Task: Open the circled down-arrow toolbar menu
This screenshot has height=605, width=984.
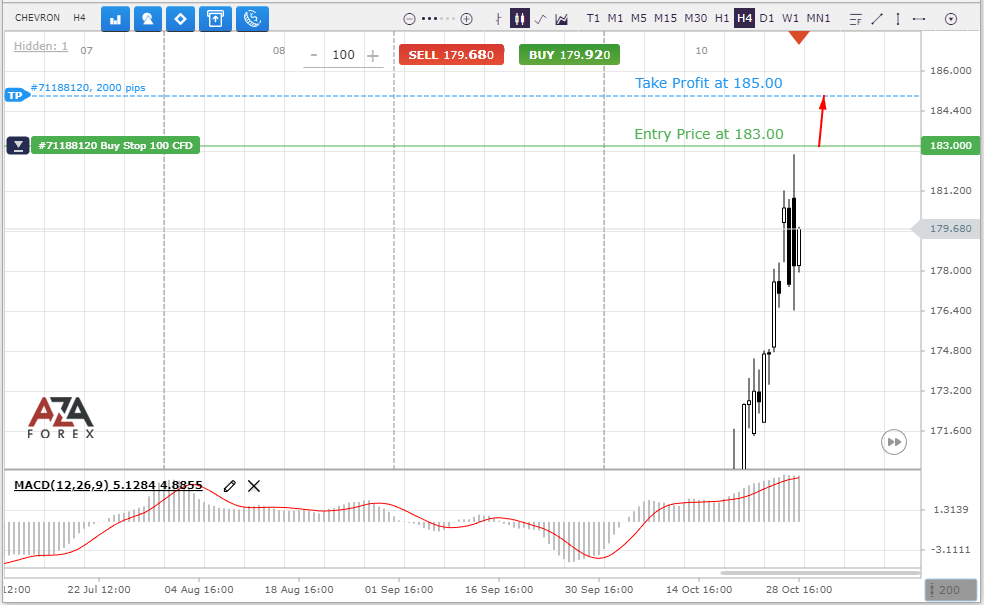Action: 951,19
